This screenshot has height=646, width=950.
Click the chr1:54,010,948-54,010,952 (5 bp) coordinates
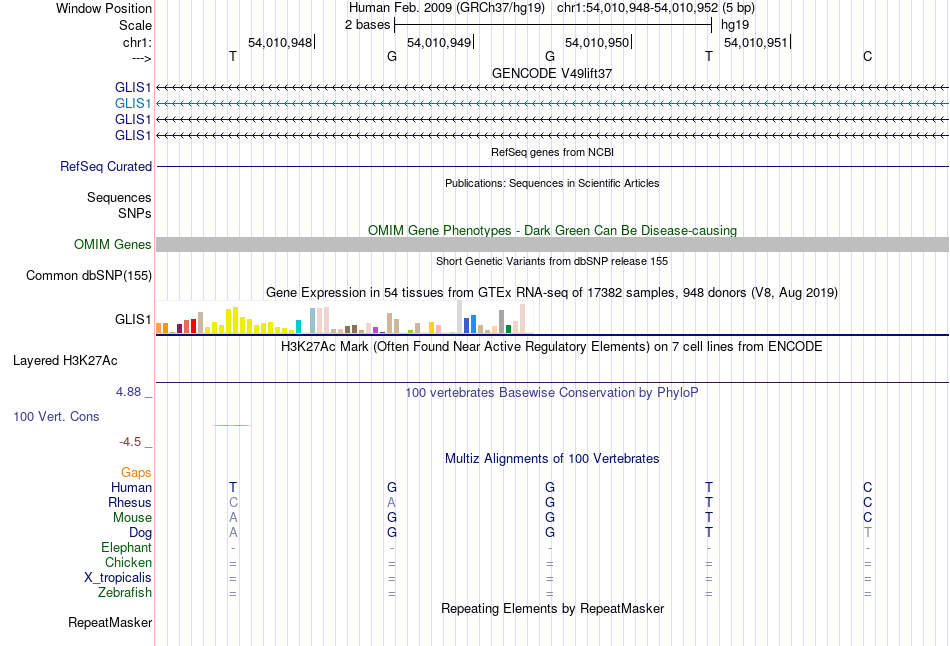(x=656, y=8)
